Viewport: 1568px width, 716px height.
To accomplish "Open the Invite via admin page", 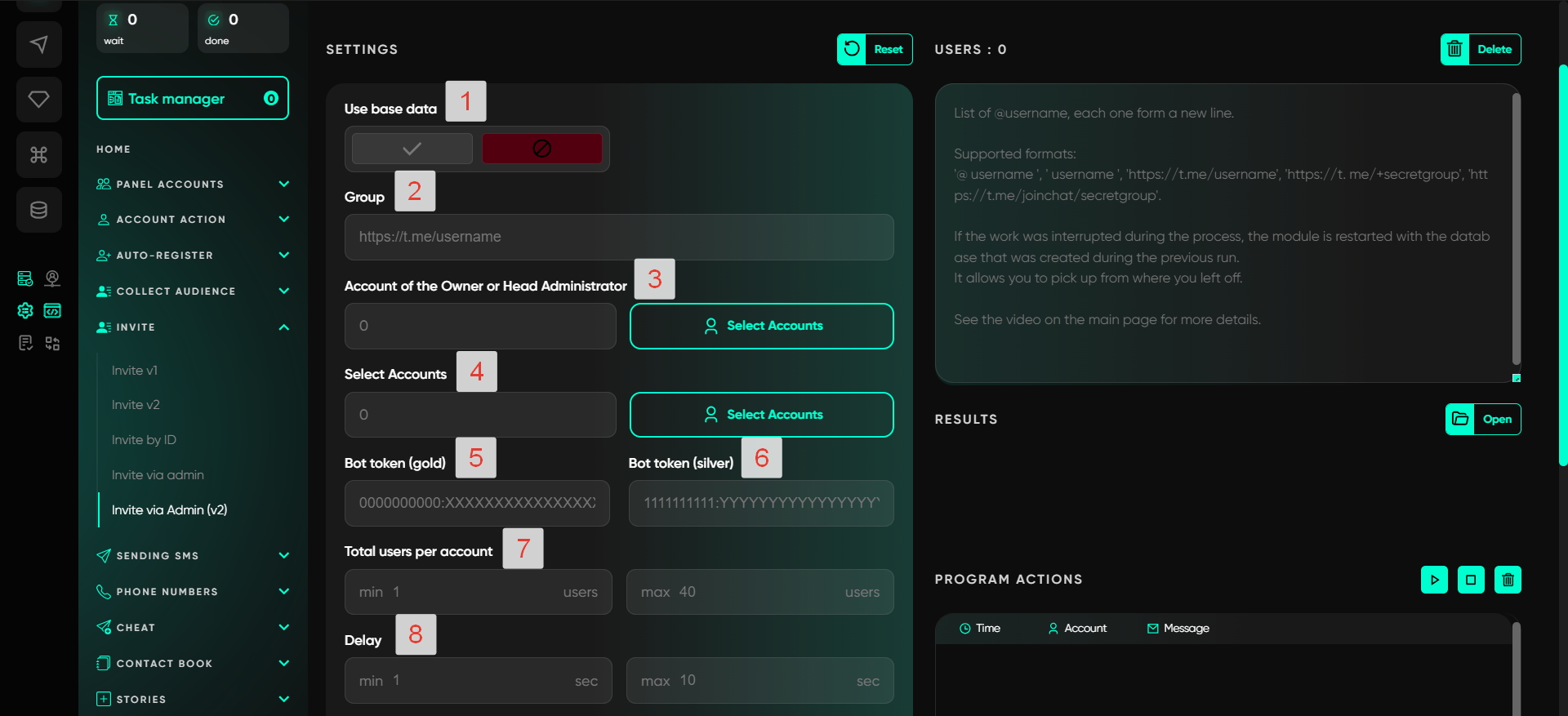I will tap(158, 475).
